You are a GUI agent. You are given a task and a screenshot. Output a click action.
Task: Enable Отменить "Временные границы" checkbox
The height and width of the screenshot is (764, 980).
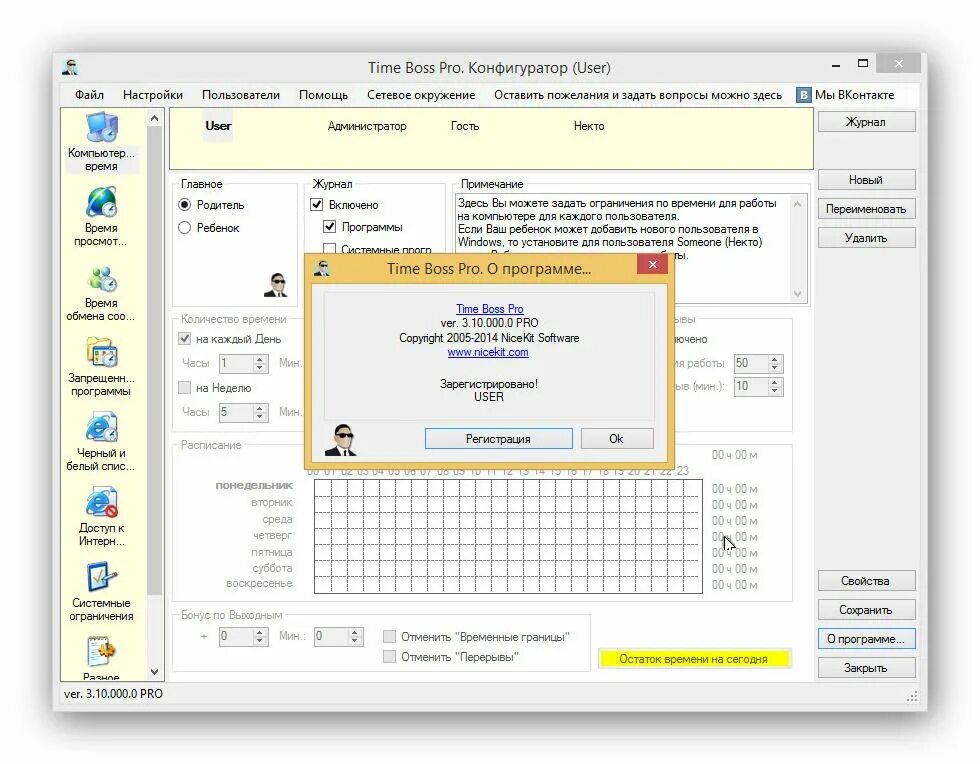click(389, 636)
